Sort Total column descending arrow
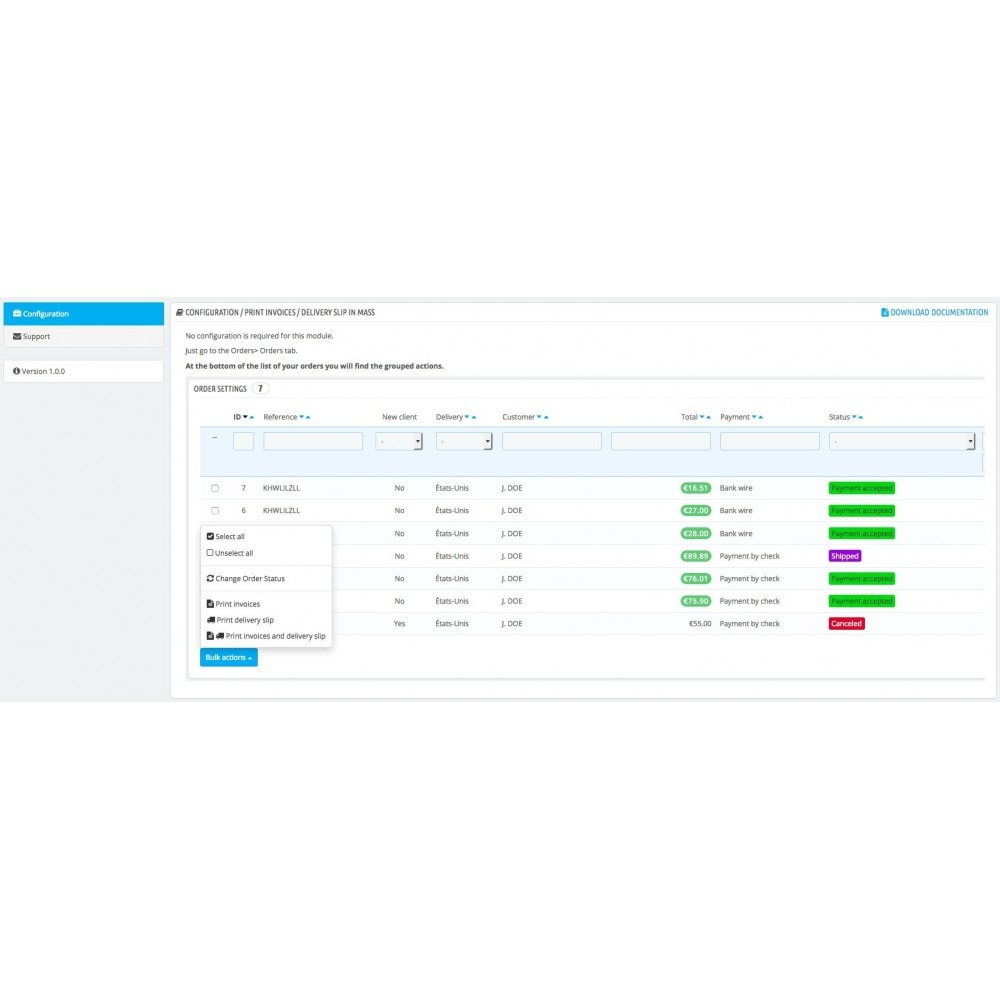This screenshot has height=1000, width=1000. [x=702, y=417]
